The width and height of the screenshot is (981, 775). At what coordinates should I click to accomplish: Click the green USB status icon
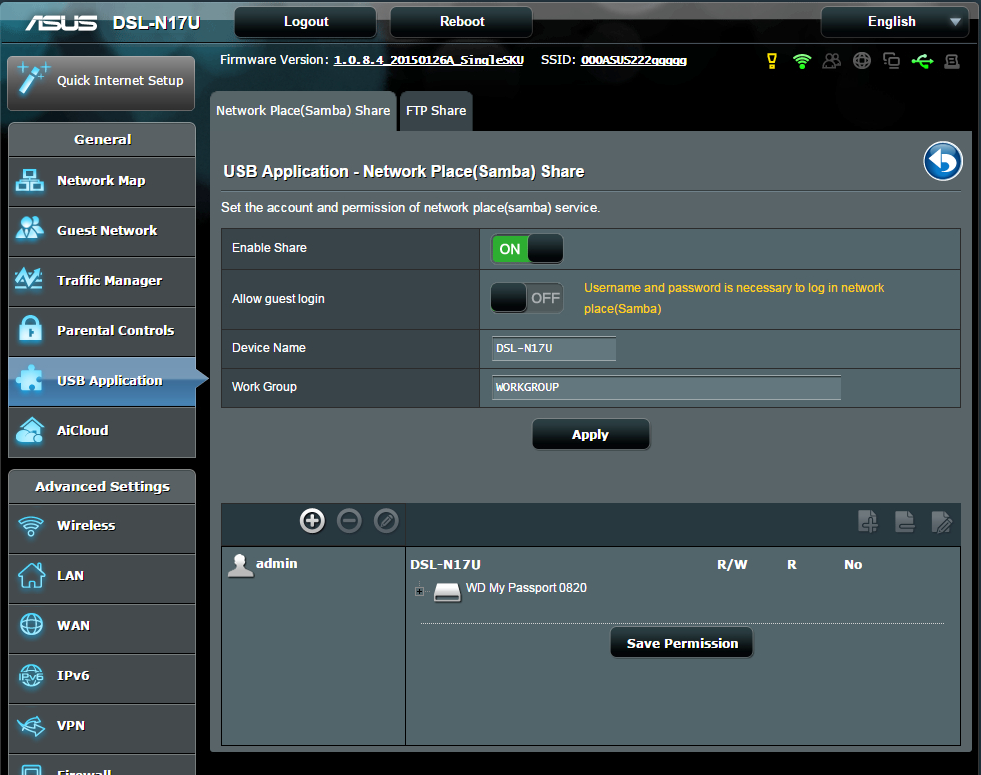[922, 61]
